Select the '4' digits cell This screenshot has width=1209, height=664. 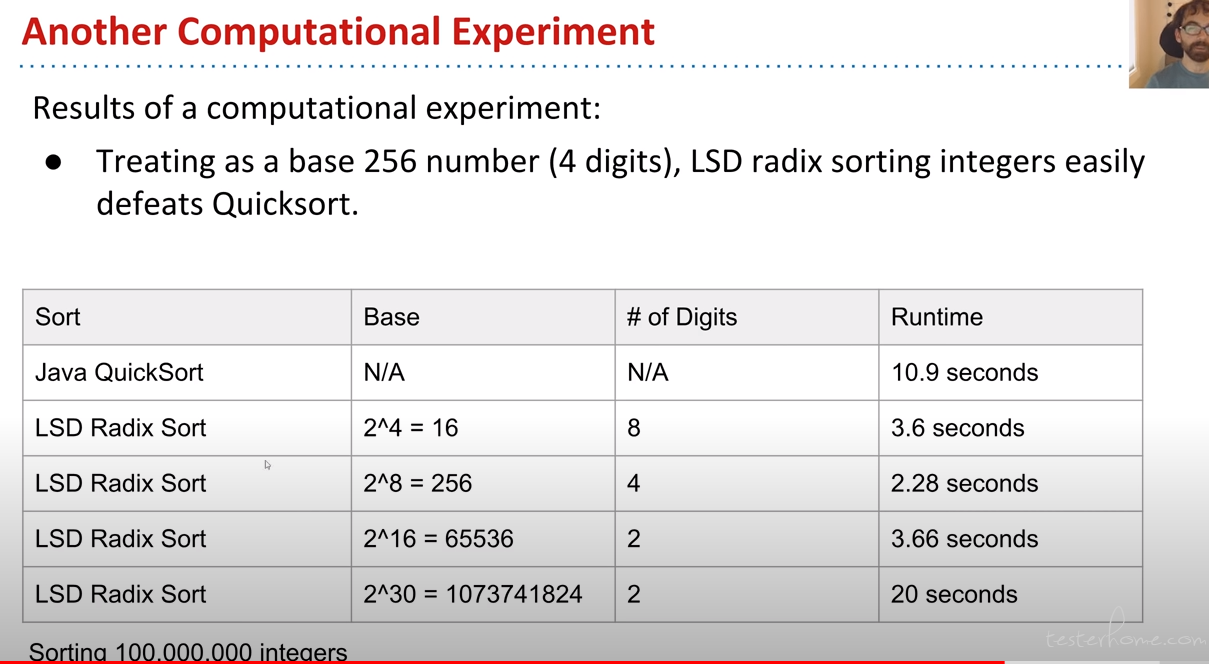click(747, 484)
